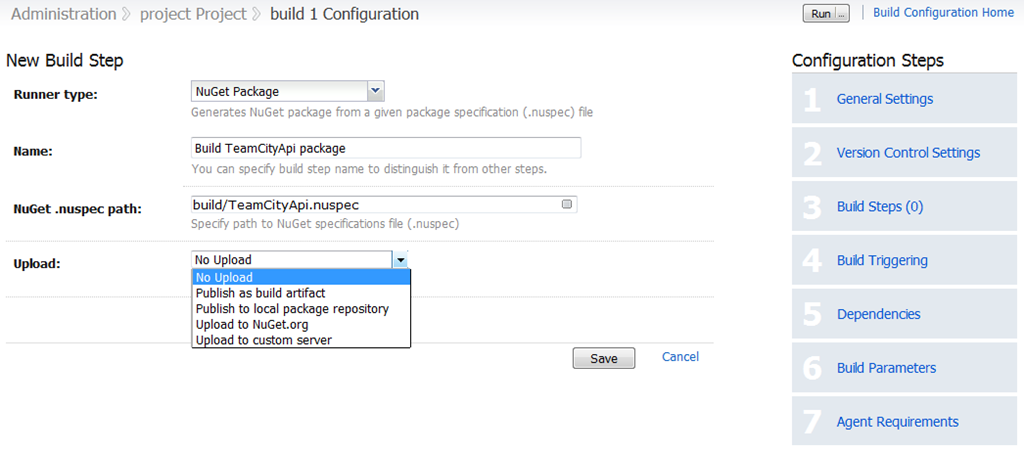Collapse the Upload dropdown arrow

pos(401,260)
